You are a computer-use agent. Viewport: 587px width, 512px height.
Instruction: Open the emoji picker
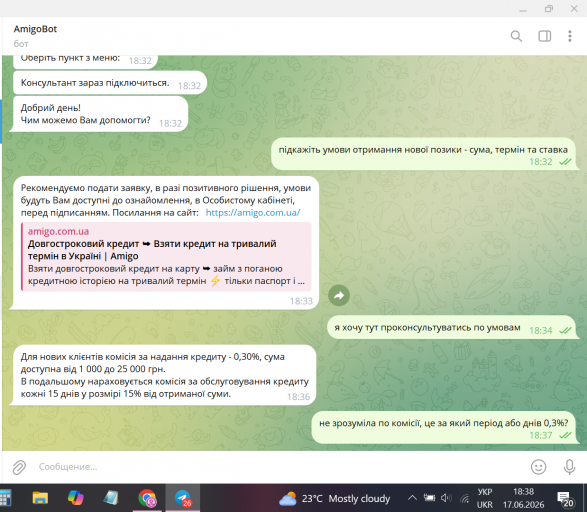538,467
